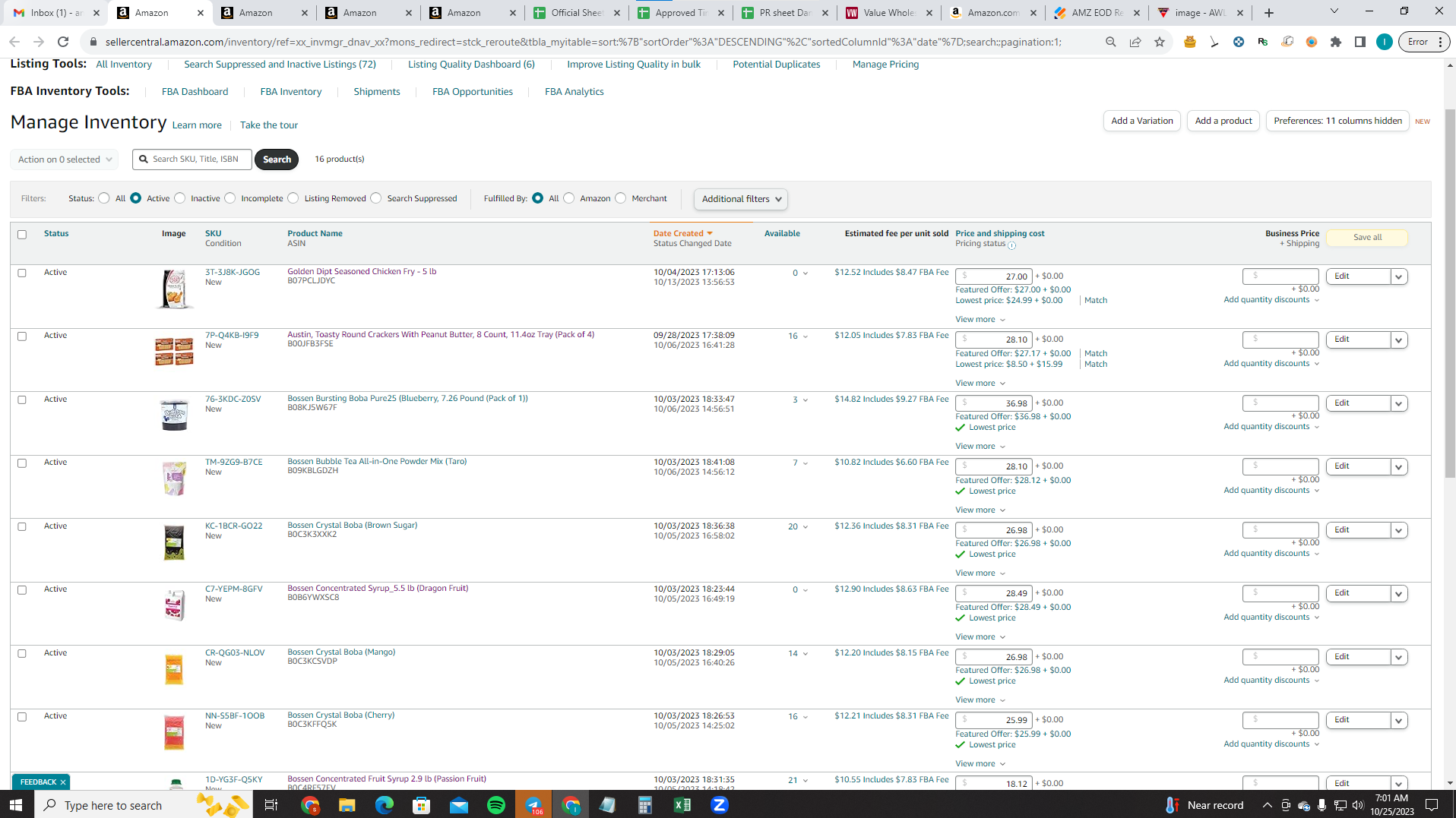Open Windows Start menu
Screen dimensions: 1456x818
(17, 805)
